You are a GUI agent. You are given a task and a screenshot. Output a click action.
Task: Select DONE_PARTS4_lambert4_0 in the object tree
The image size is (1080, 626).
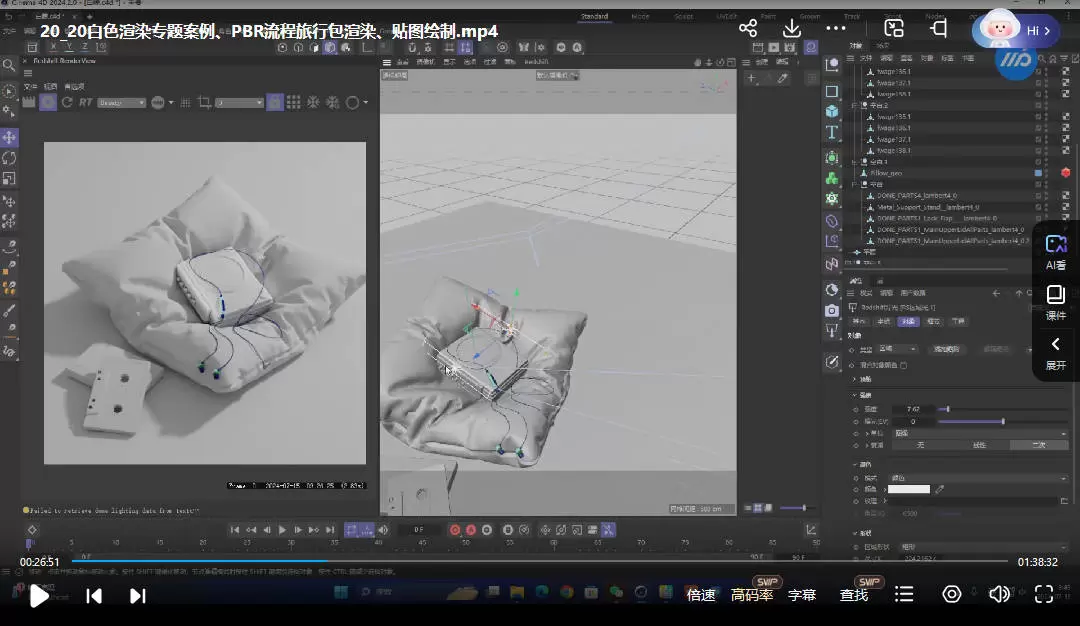coord(917,196)
